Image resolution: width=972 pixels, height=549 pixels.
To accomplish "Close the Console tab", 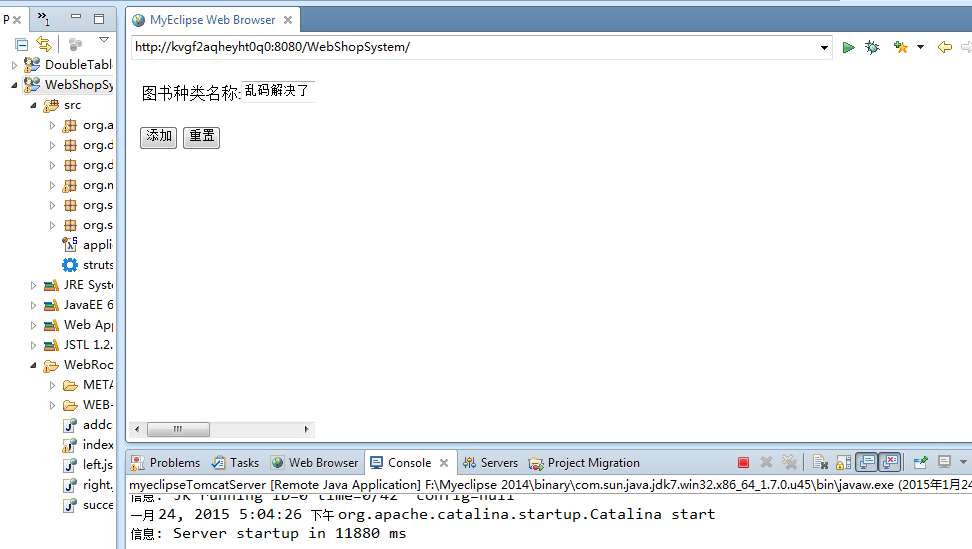I will pos(444,463).
